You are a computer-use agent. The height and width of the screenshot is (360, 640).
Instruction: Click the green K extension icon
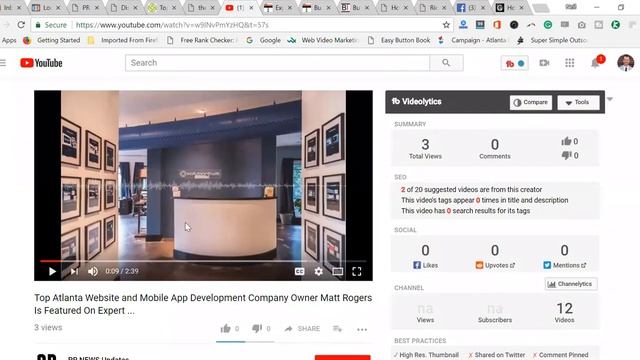(616, 25)
